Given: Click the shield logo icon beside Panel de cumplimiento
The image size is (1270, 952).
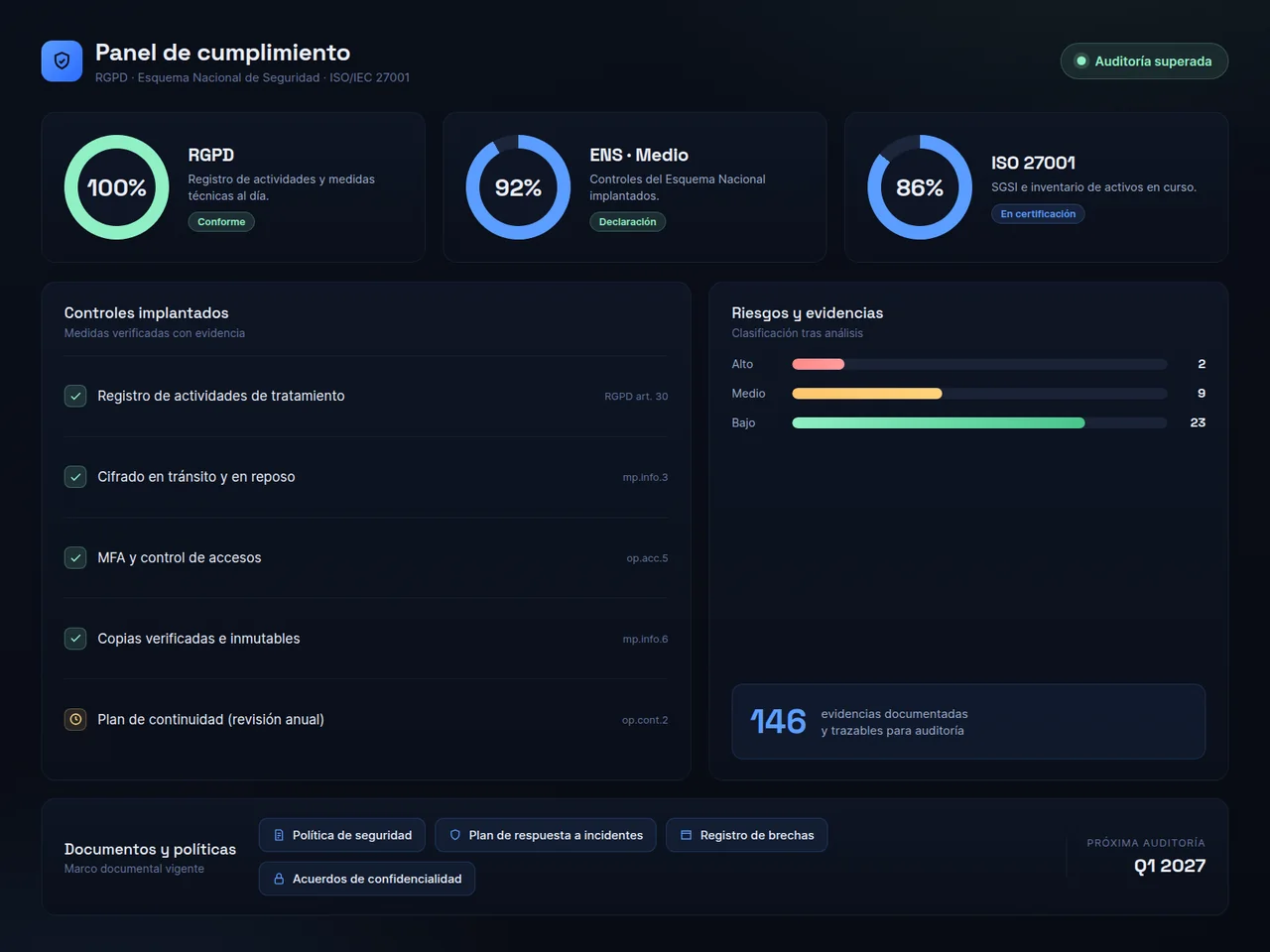Looking at the screenshot, I should [x=62, y=61].
